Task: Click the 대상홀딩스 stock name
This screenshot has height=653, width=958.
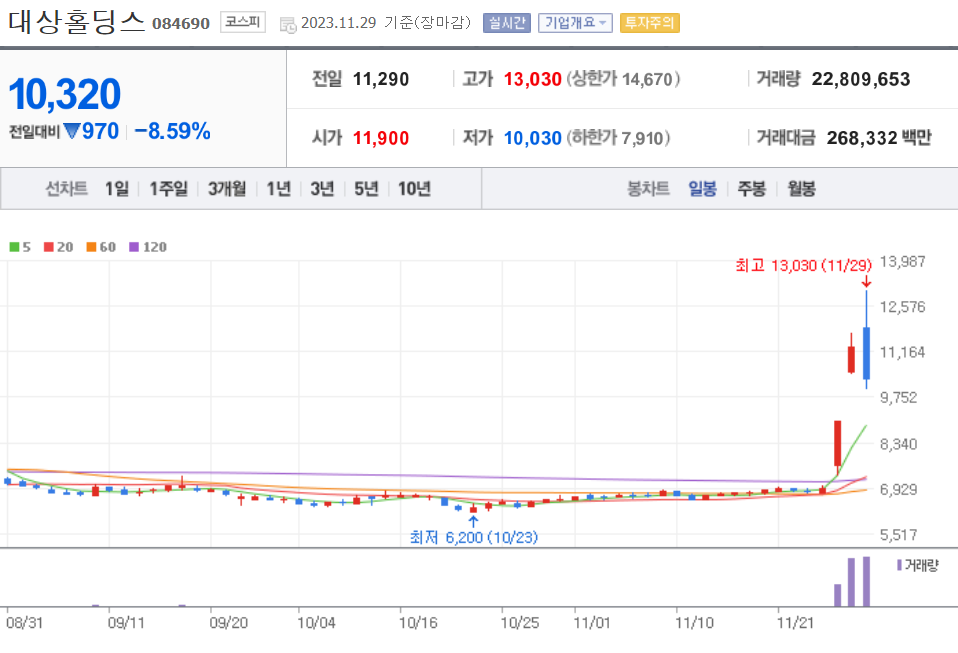Action: point(76,21)
